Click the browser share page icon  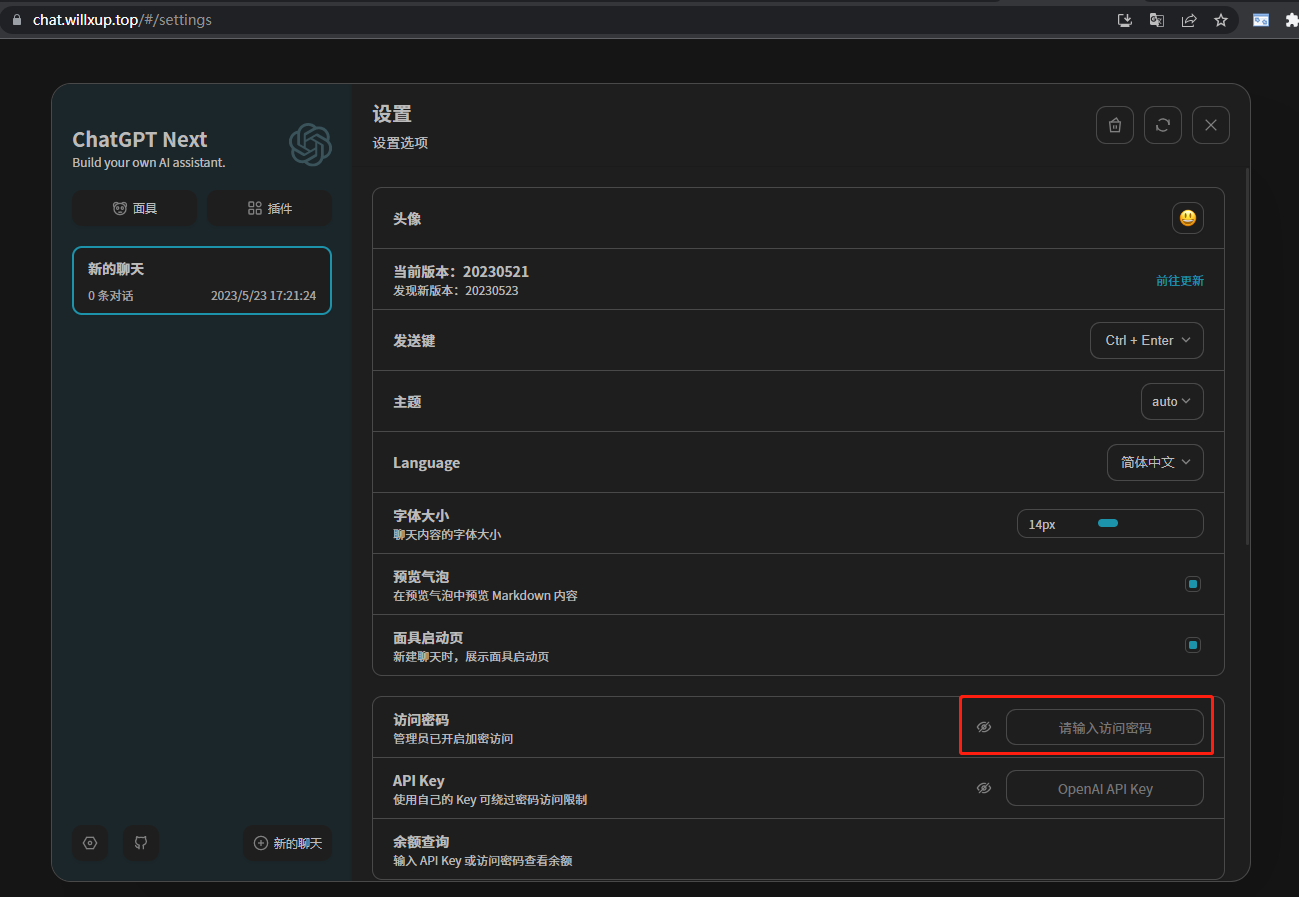[x=1188, y=20]
